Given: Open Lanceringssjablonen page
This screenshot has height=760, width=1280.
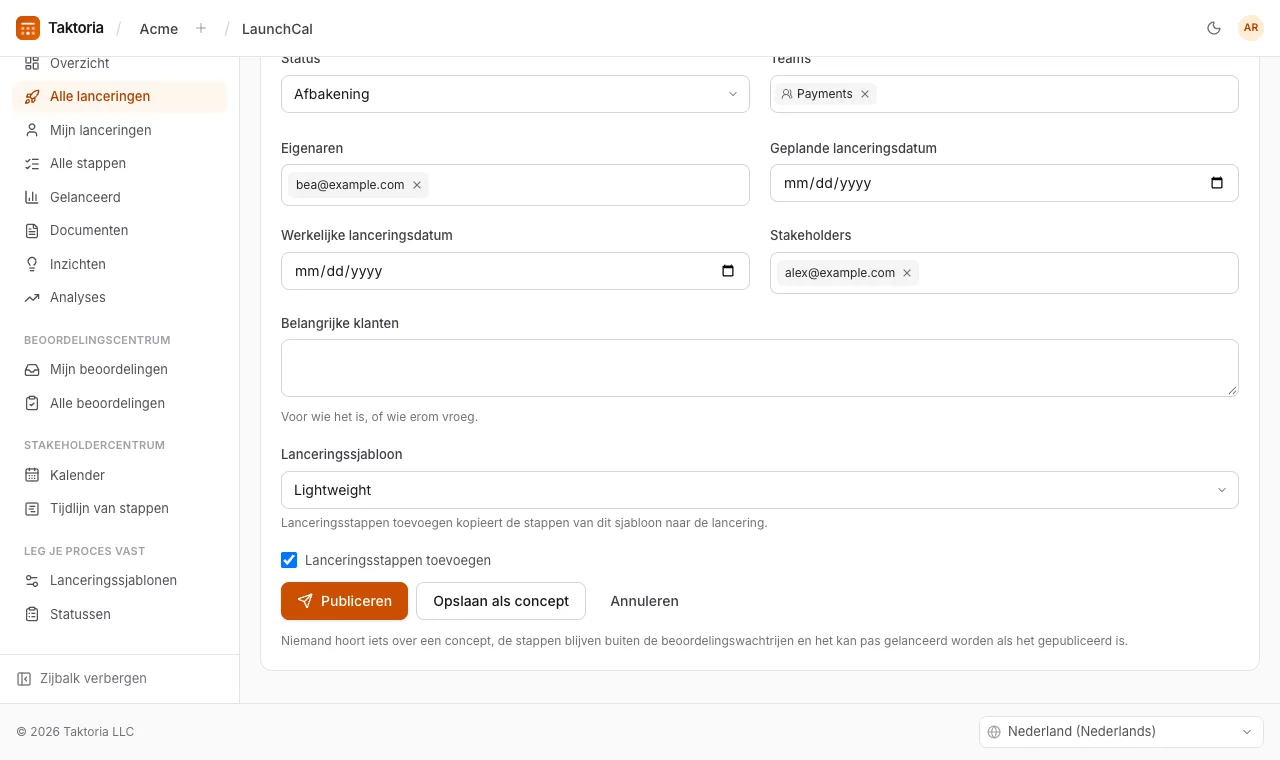Looking at the screenshot, I should pos(120,580).
